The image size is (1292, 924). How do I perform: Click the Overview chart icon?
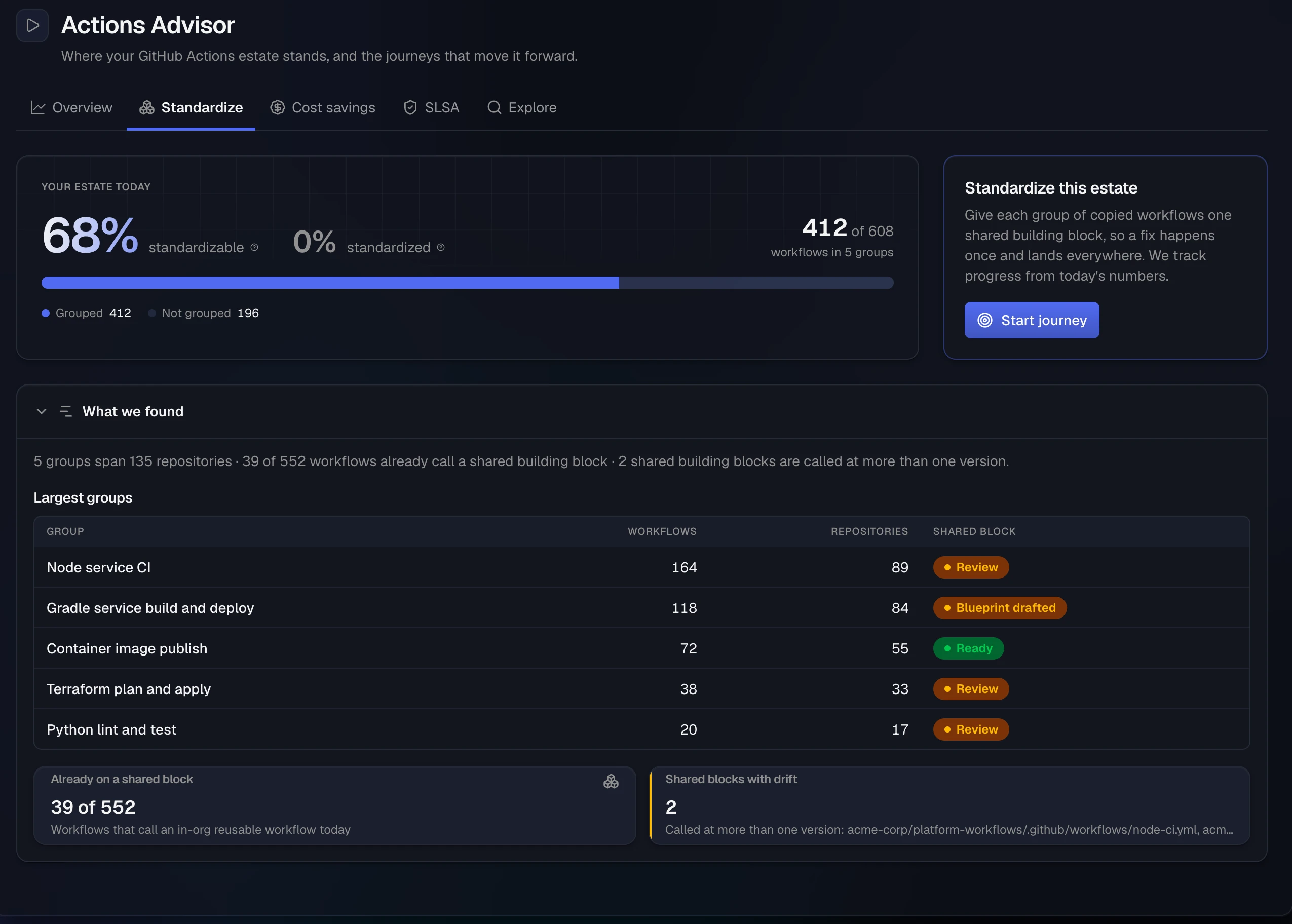[x=38, y=107]
